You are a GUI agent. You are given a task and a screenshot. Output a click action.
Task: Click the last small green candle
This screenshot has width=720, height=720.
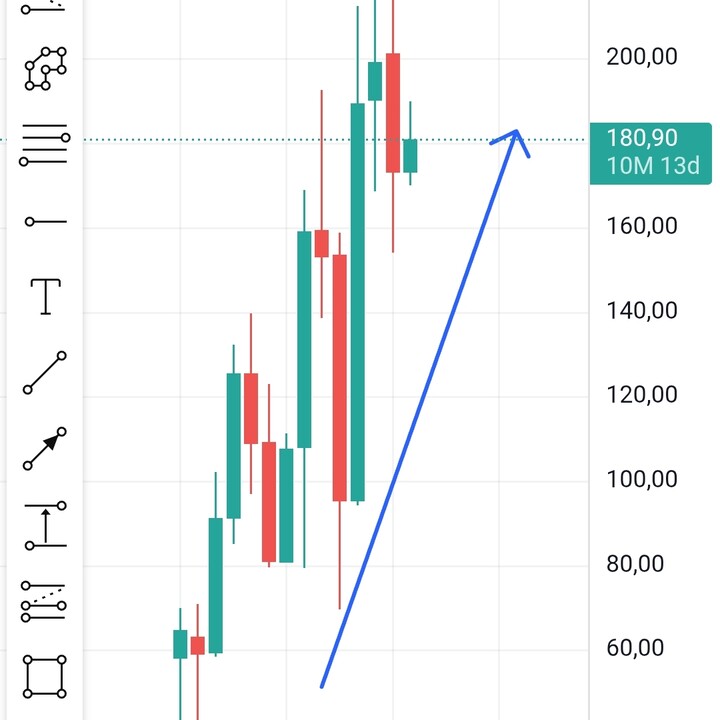(410, 156)
